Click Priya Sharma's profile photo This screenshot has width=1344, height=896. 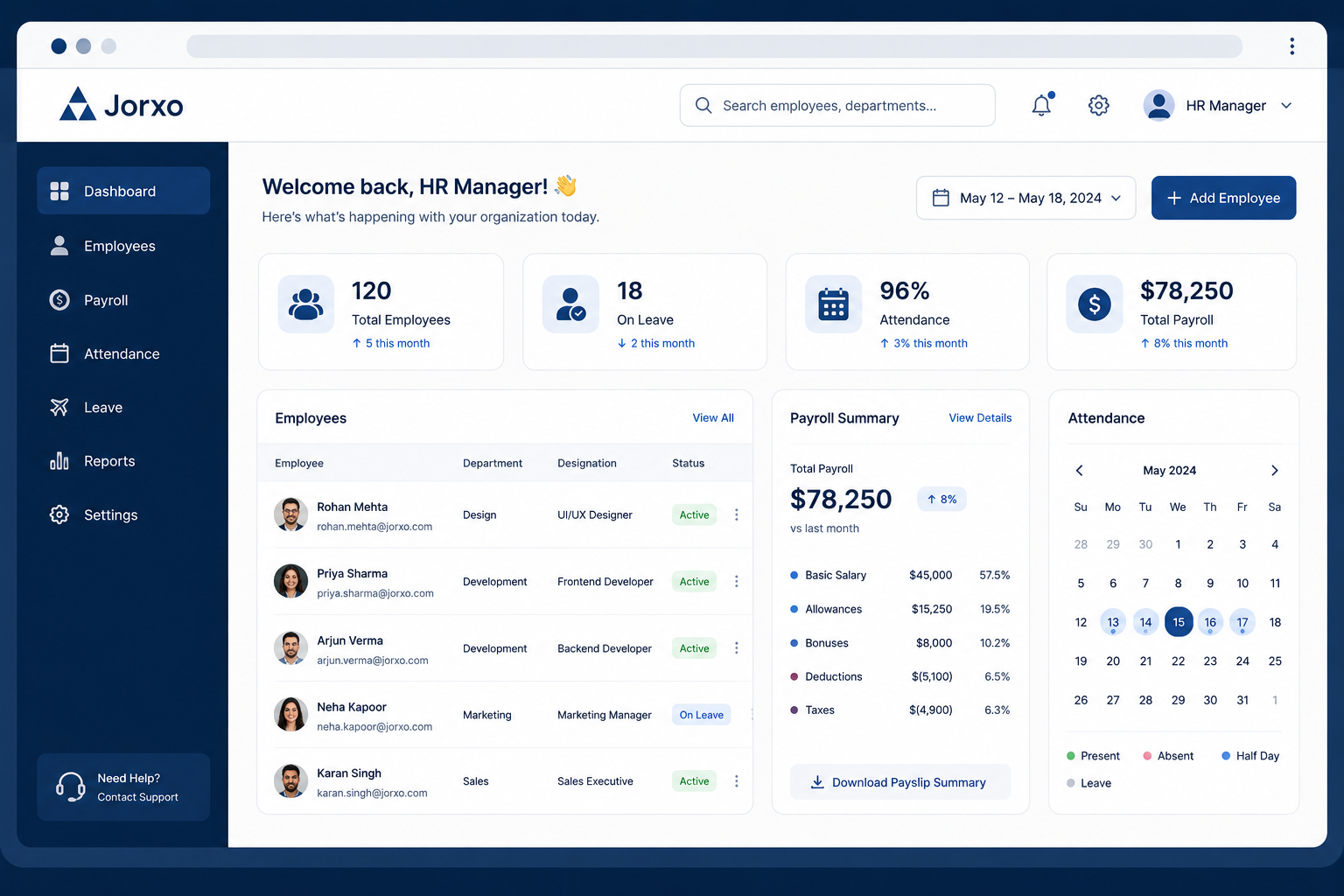click(290, 581)
